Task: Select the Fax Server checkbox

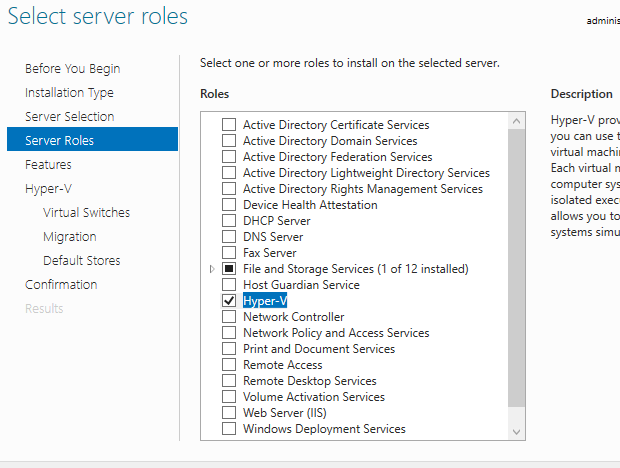Action: click(x=229, y=253)
